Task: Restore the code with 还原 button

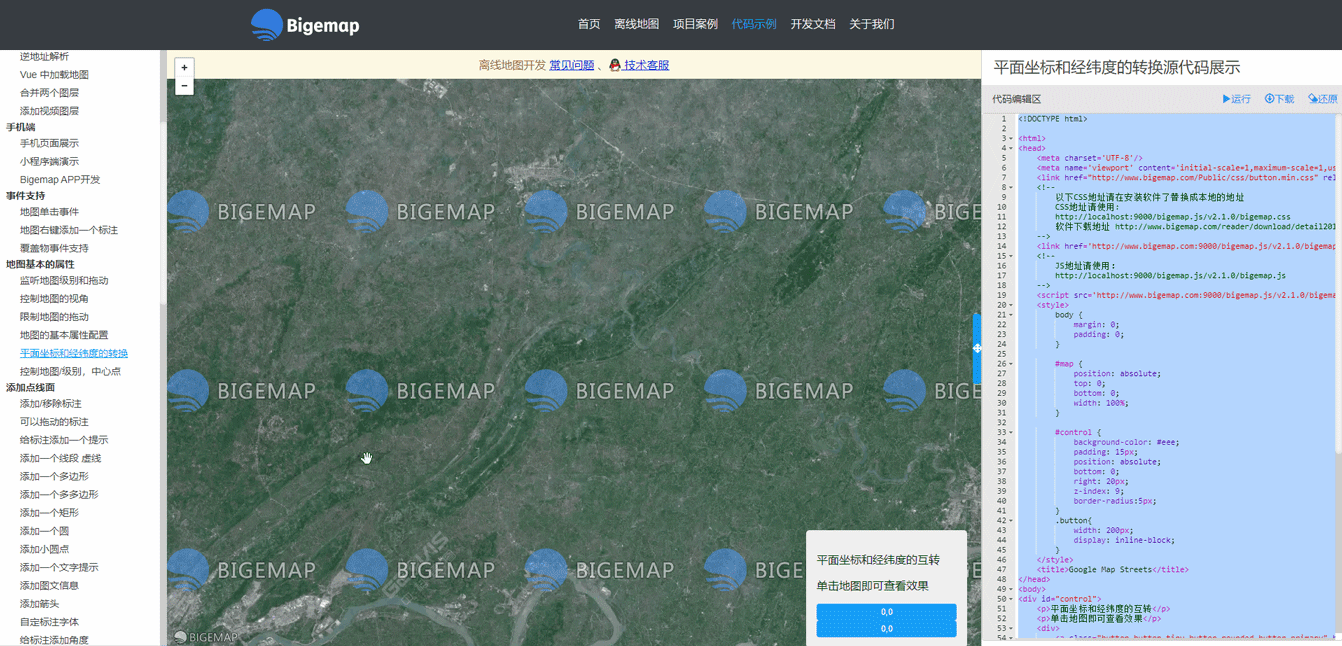Action: pyautogui.click(x=1323, y=99)
